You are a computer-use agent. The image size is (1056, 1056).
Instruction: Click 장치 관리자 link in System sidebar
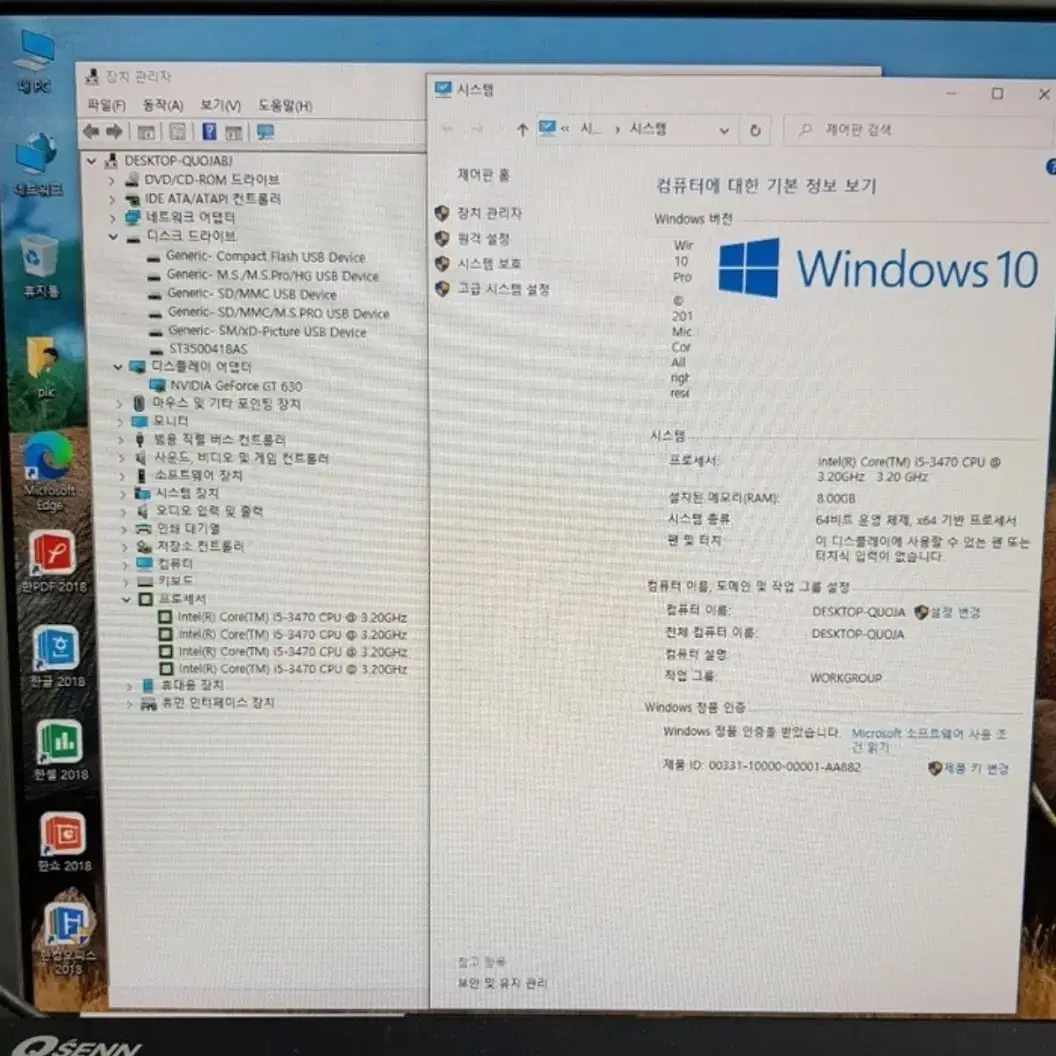pyautogui.click(x=490, y=213)
